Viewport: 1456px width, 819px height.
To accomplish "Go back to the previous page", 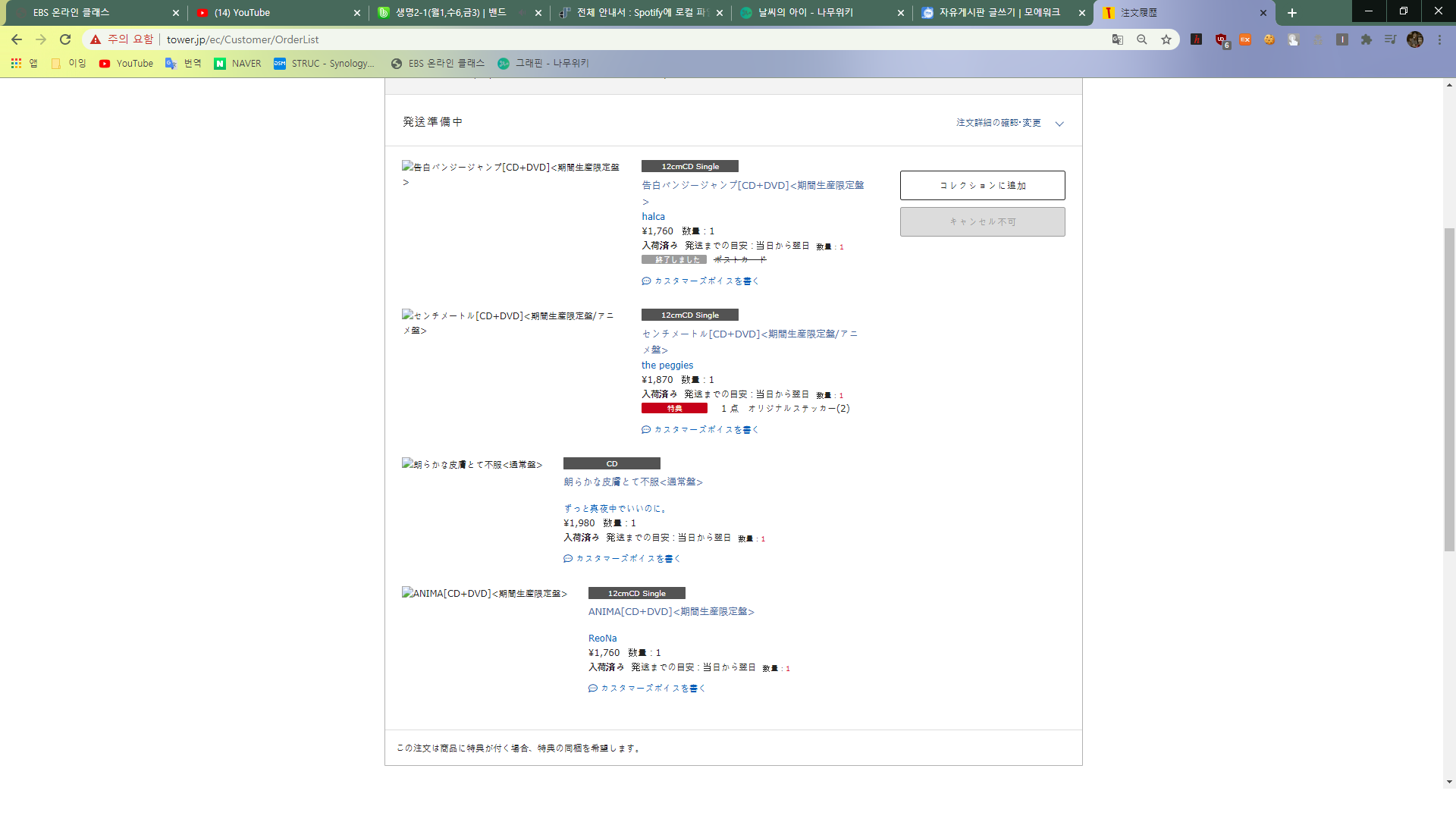I will pyautogui.click(x=17, y=39).
